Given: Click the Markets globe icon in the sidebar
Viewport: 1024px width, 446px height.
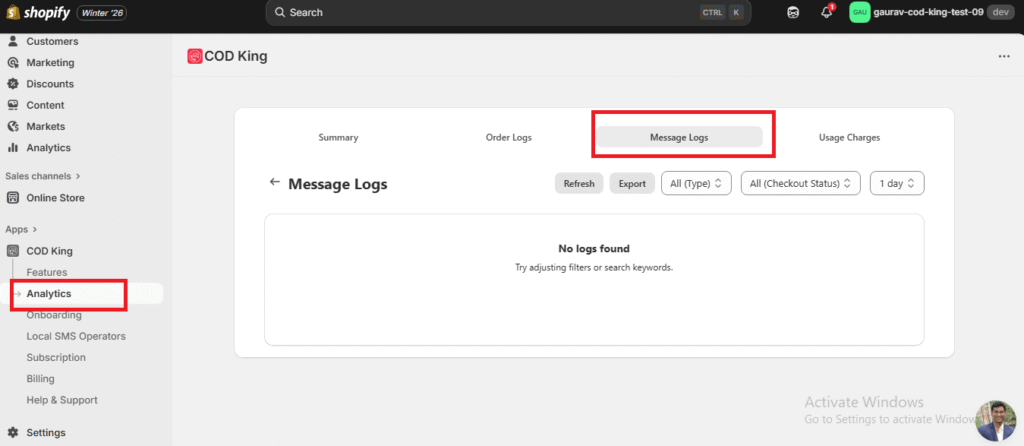Looking at the screenshot, I should click(13, 126).
